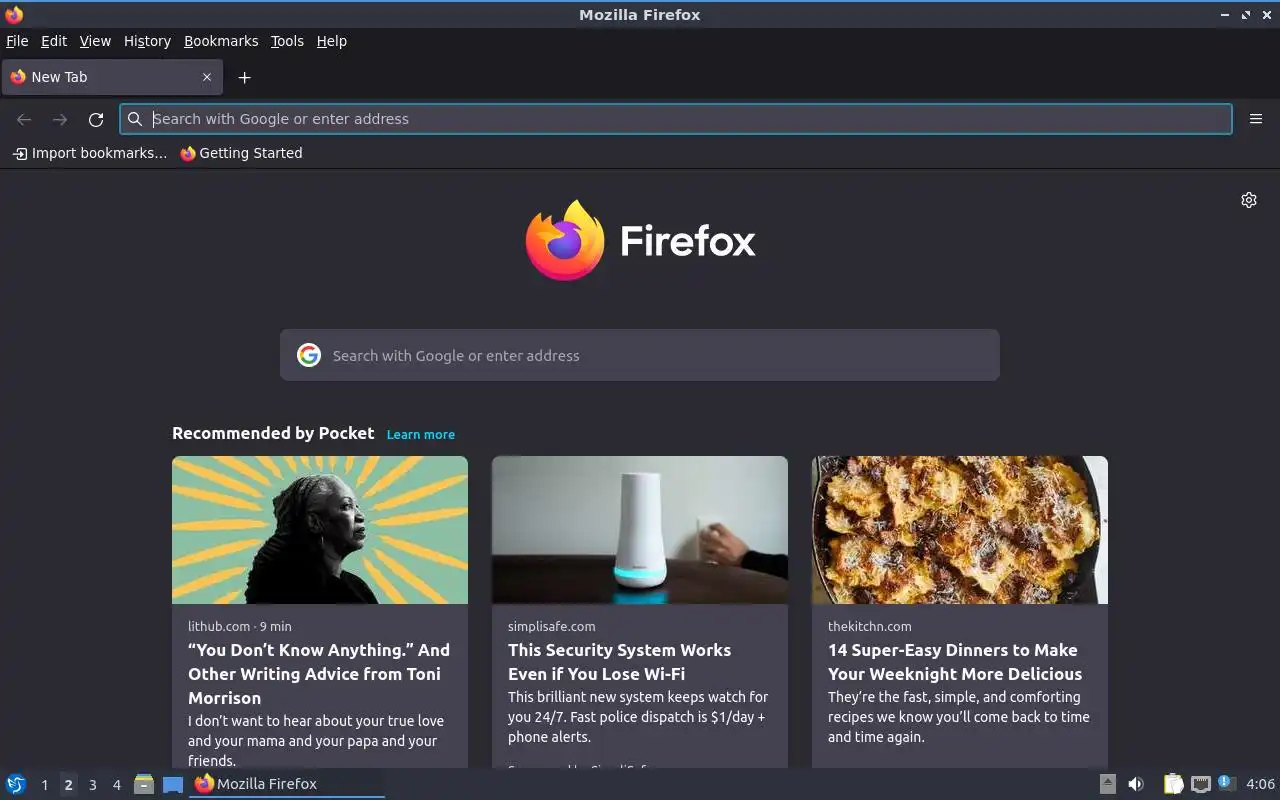Screen dimensions: 1280x800
Task: Reload the current page
Action: [x=96, y=119]
